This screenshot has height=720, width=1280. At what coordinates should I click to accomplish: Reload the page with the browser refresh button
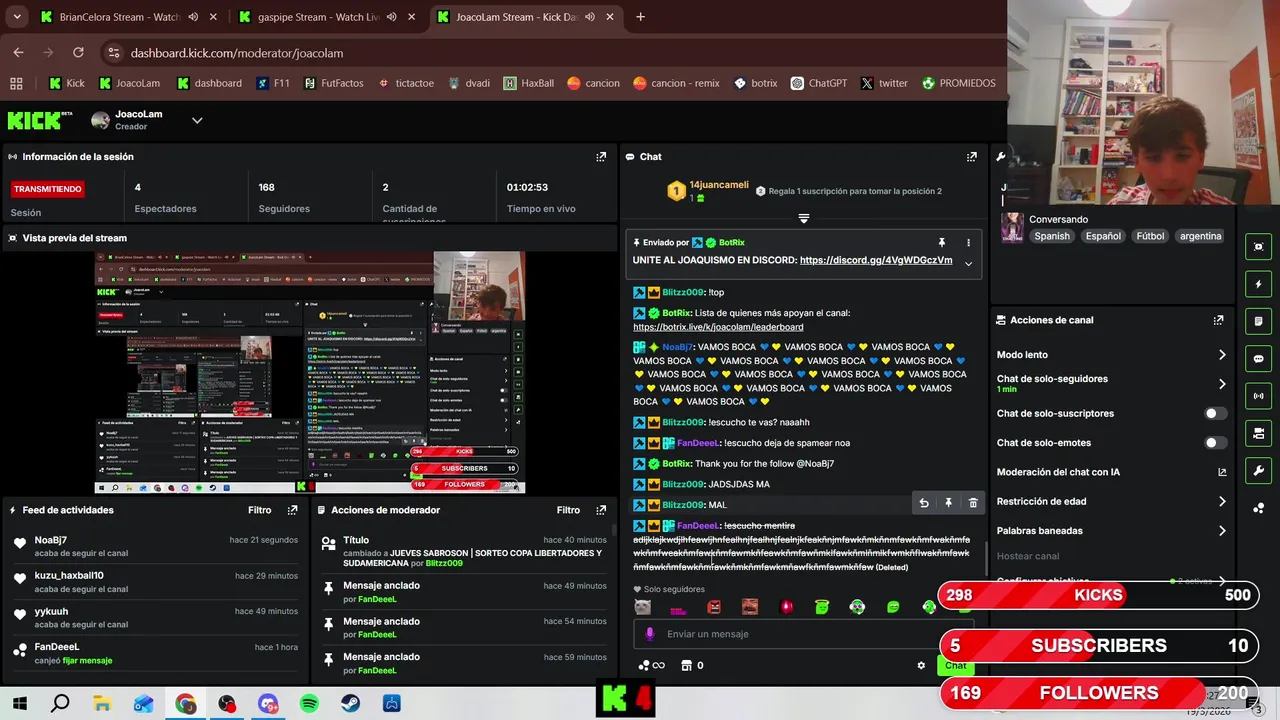pos(78,53)
